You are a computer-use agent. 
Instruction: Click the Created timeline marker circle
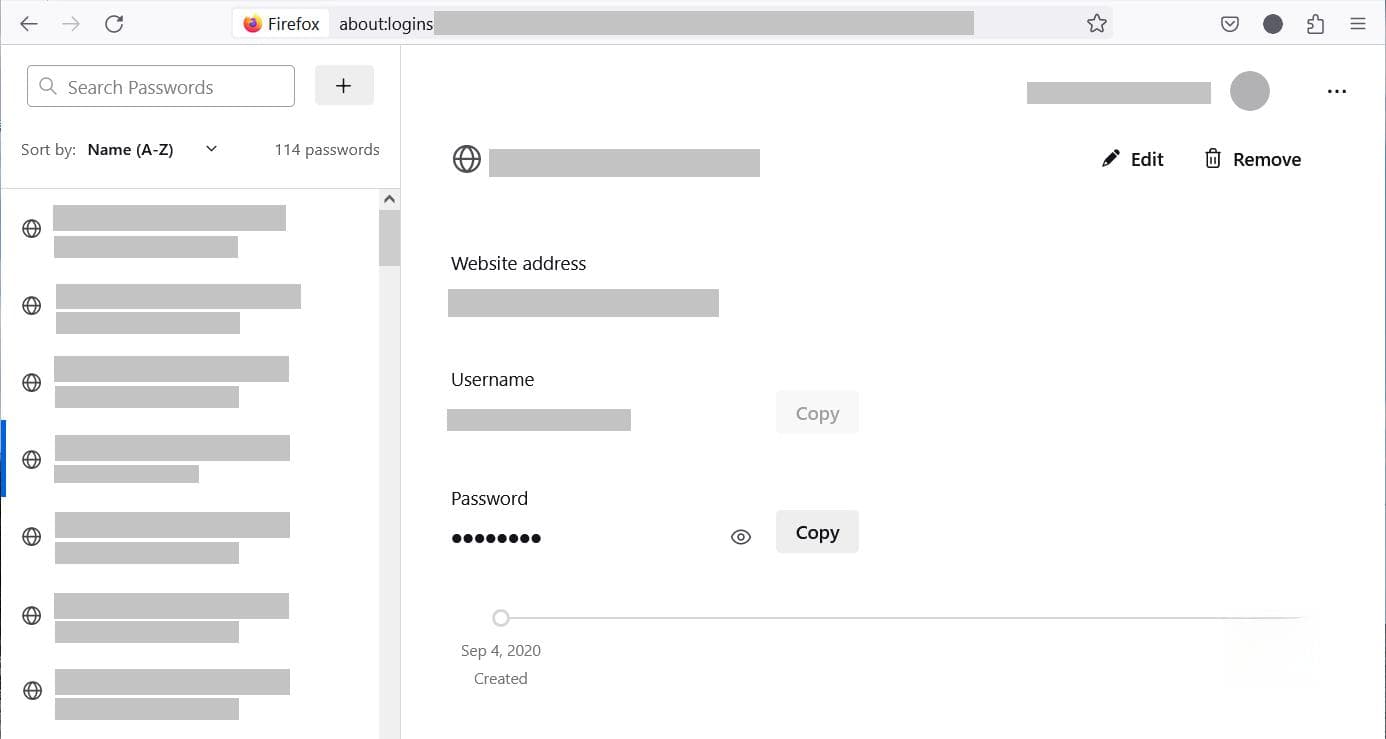501,618
